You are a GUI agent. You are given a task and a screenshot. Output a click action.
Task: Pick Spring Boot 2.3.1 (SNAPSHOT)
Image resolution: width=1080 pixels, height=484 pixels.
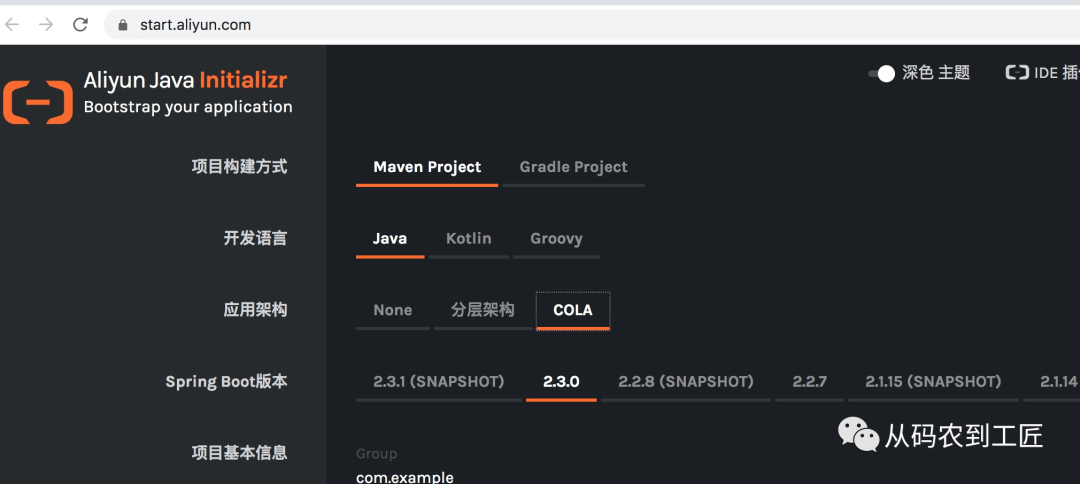pos(439,382)
